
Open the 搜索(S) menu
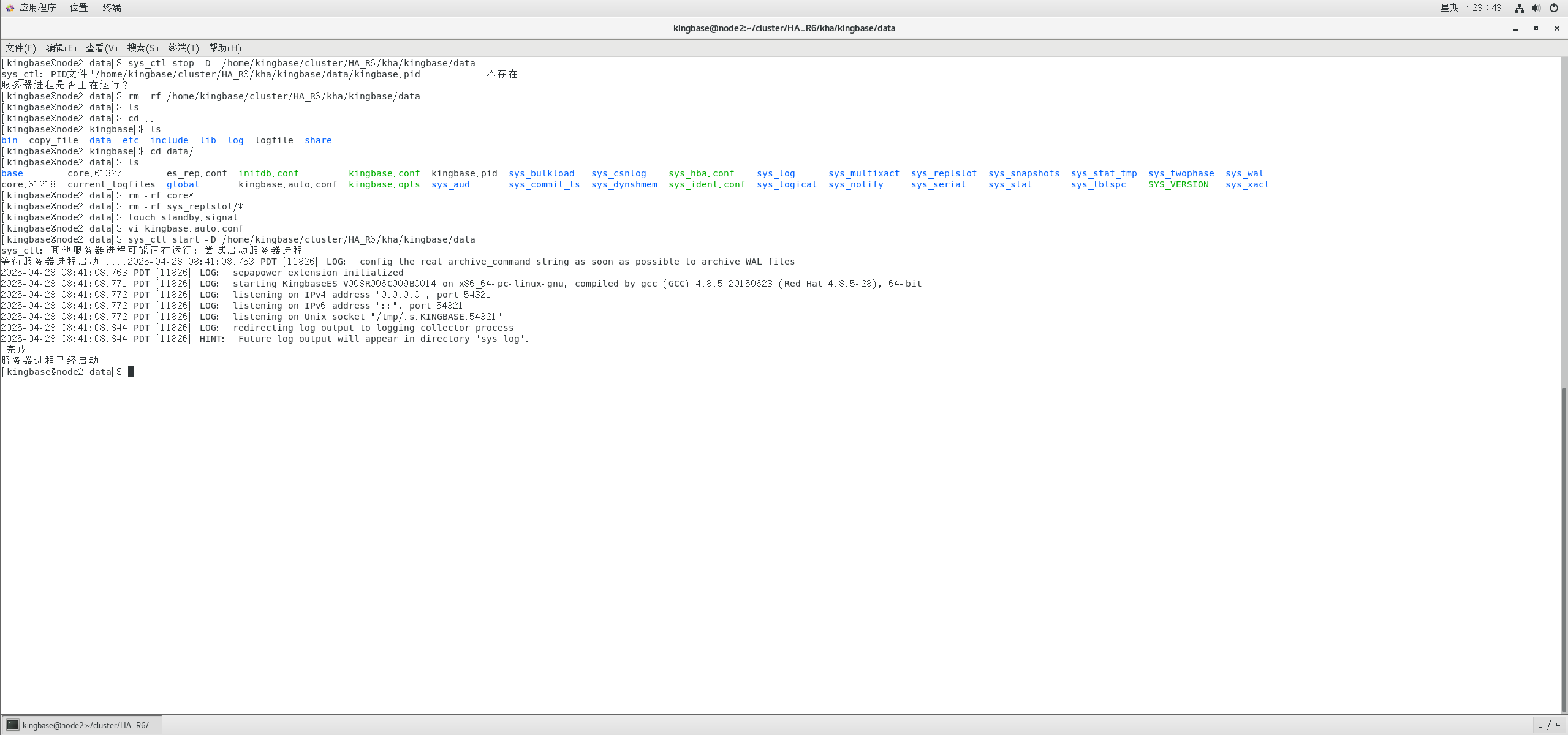coord(142,48)
